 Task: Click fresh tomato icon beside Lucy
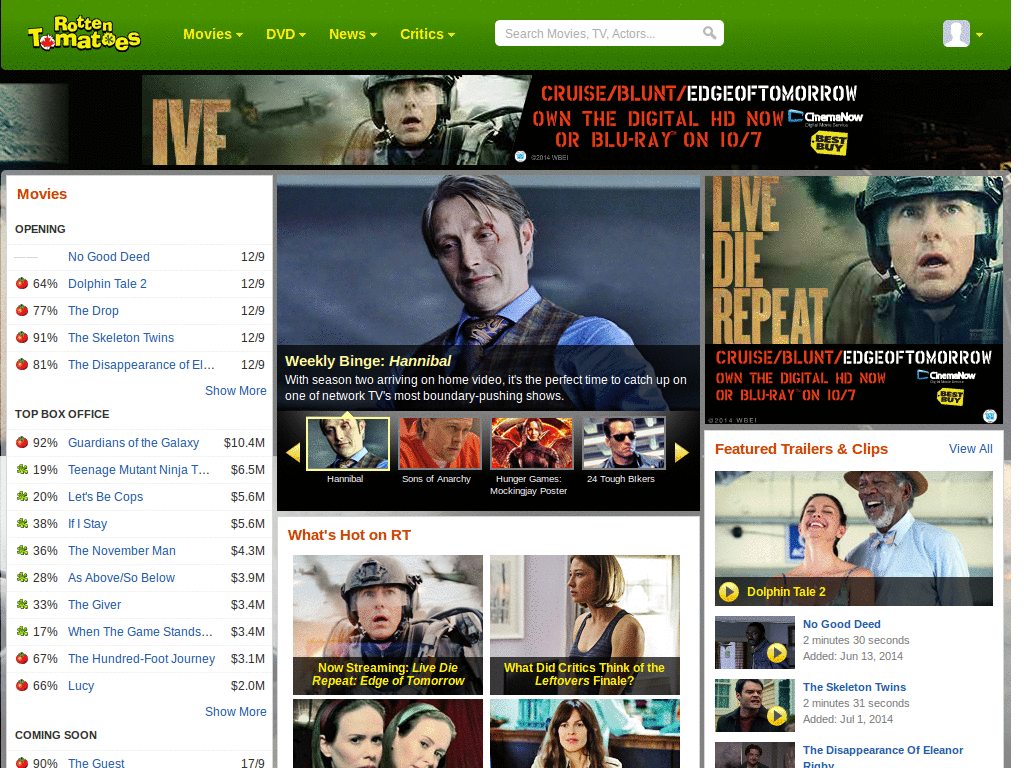pyautogui.click(x=22, y=685)
